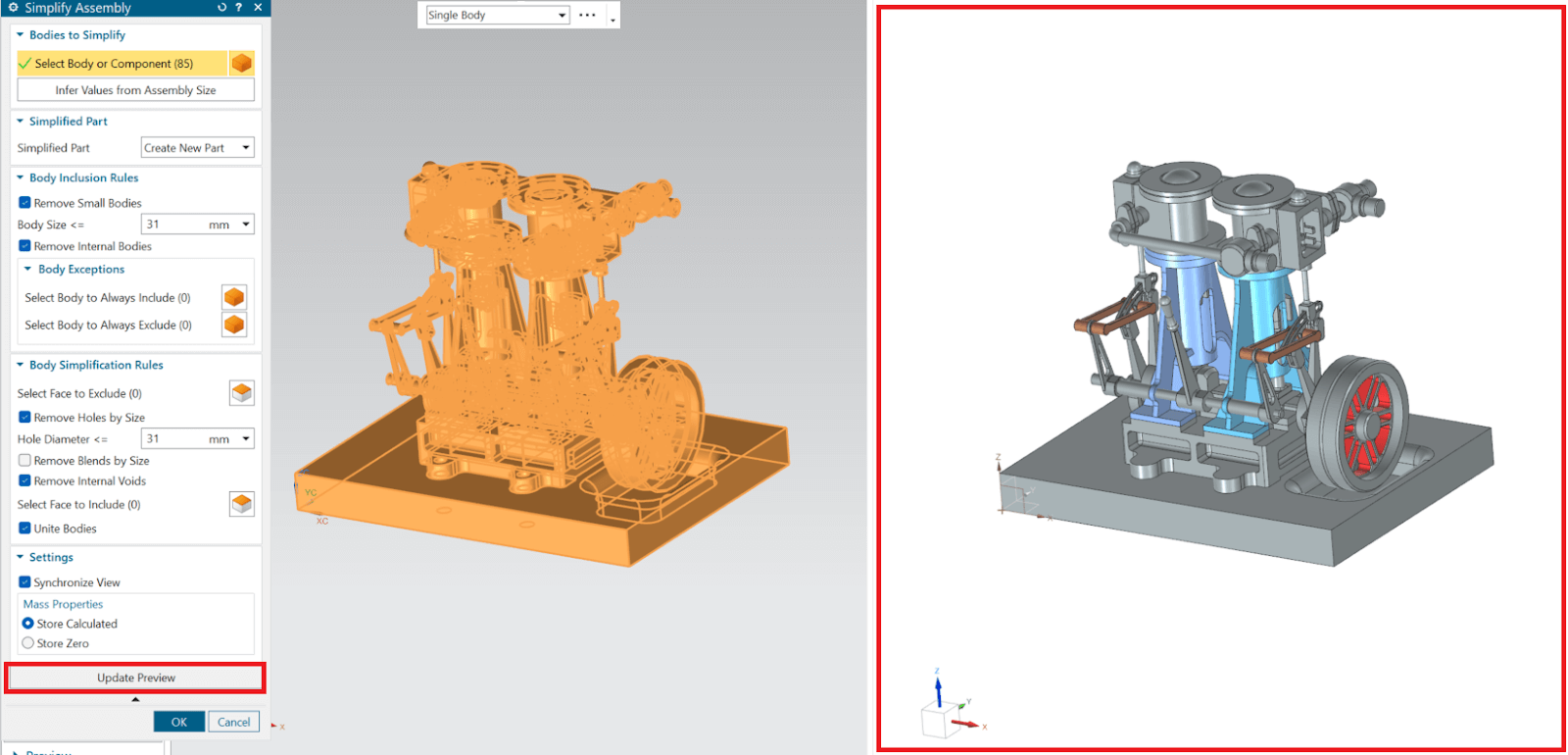1568x755 pixels.
Task: Click the dropdown arrow next to the ellipsis
Action: pyautogui.click(x=612, y=19)
